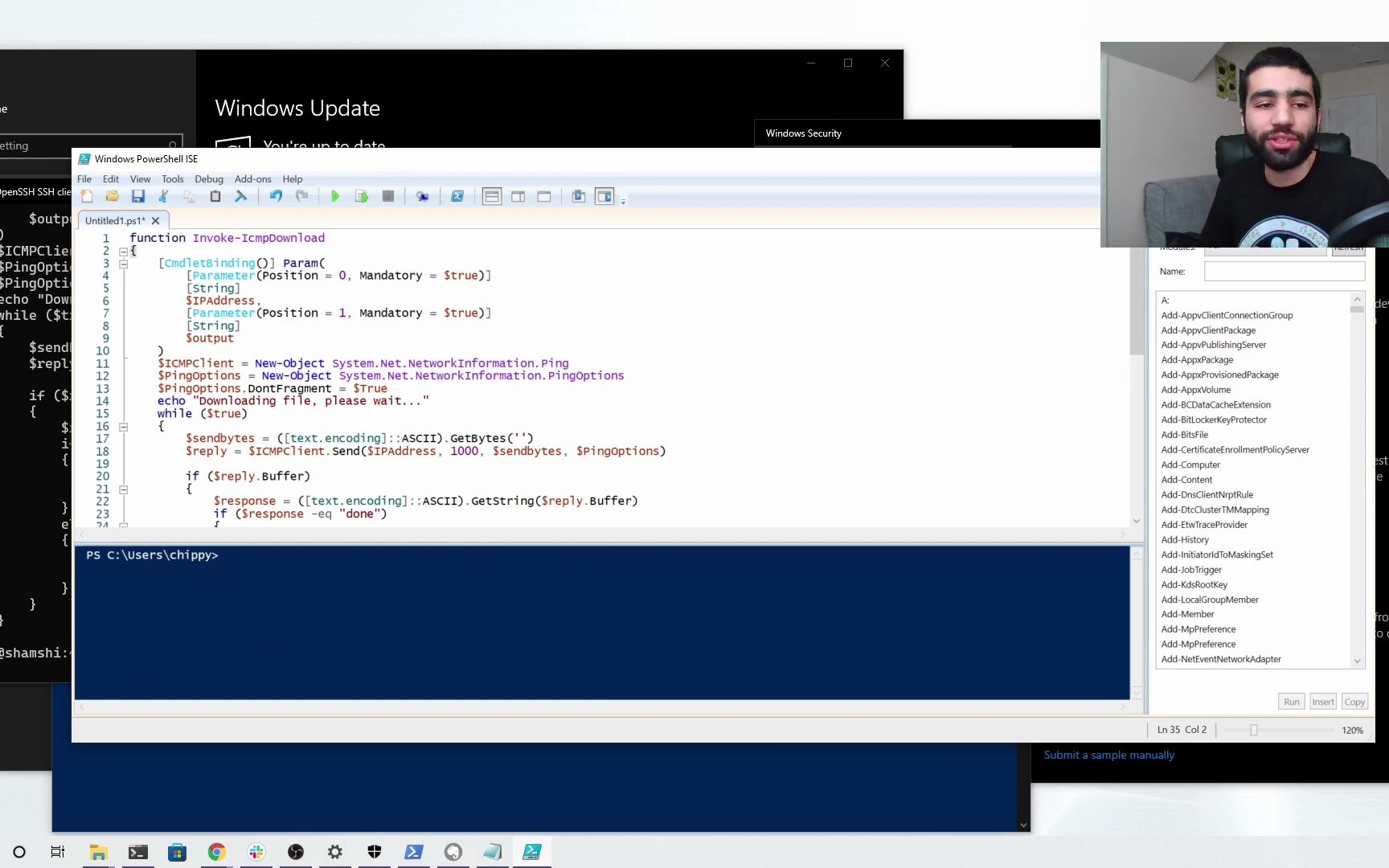The image size is (1389, 868).
Task: Open the Tools menu
Action: (173, 179)
